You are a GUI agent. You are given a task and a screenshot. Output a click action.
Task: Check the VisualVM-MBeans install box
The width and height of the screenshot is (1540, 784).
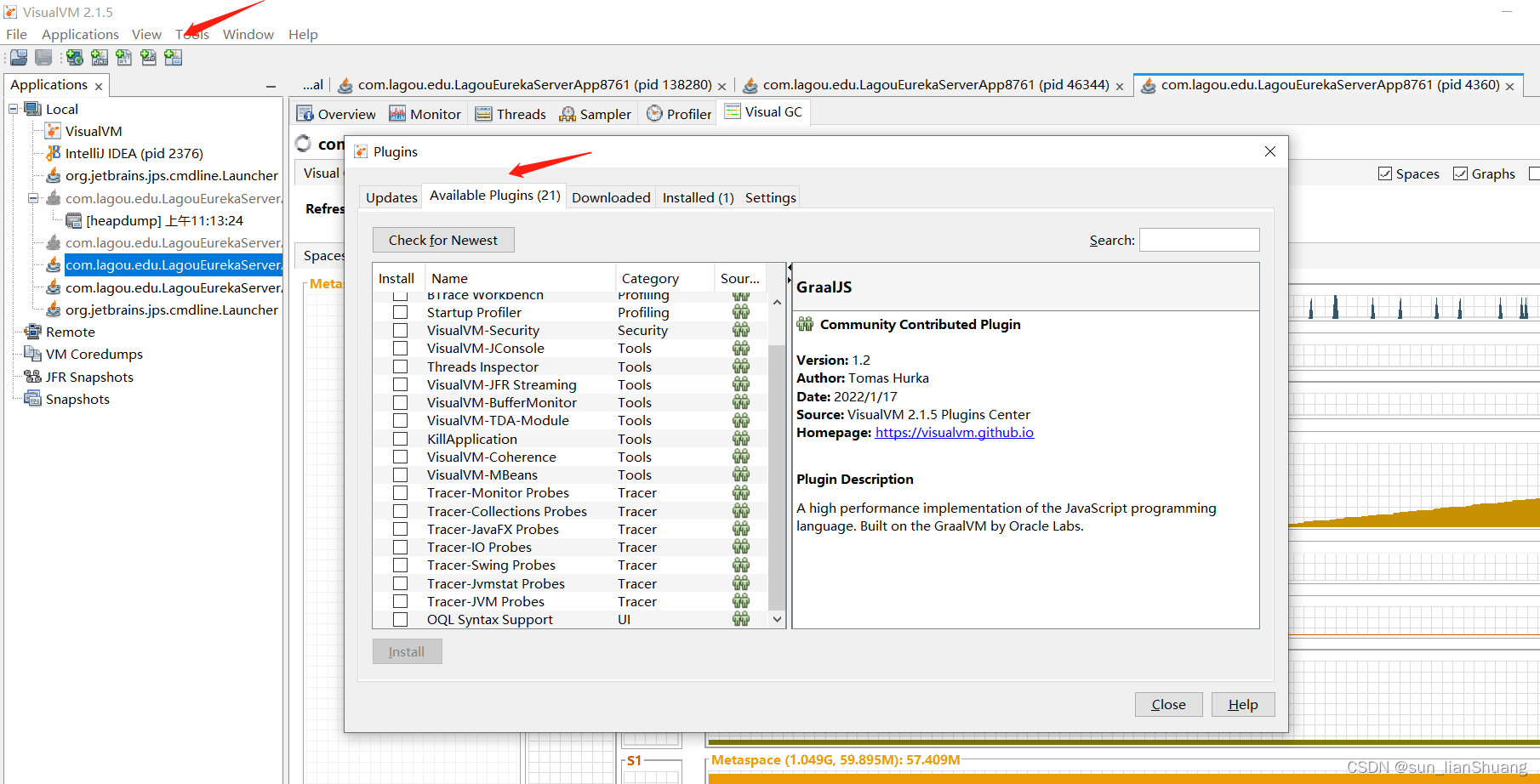[400, 474]
